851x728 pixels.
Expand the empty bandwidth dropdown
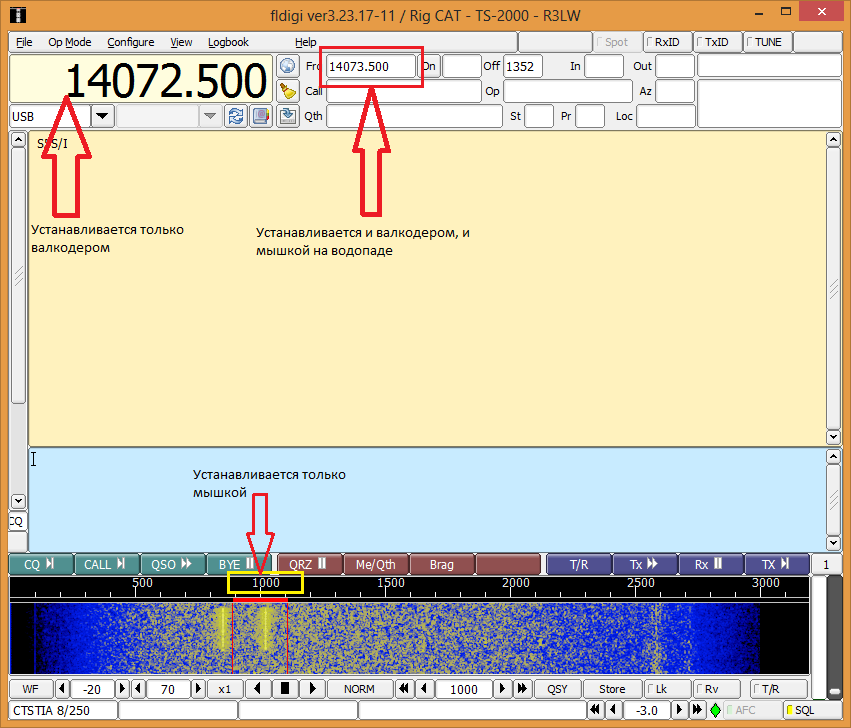tap(210, 116)
